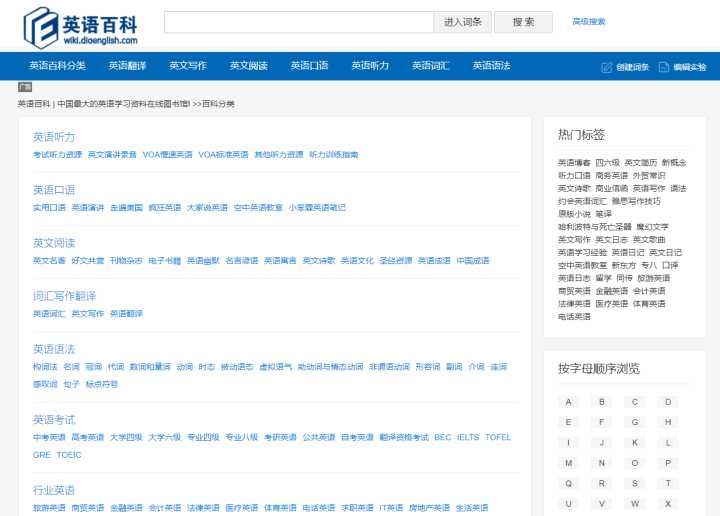The height and width of the screenshot is (516, 720).
Task: Click the 英语听力 category heading
Action: click(54, 137)
